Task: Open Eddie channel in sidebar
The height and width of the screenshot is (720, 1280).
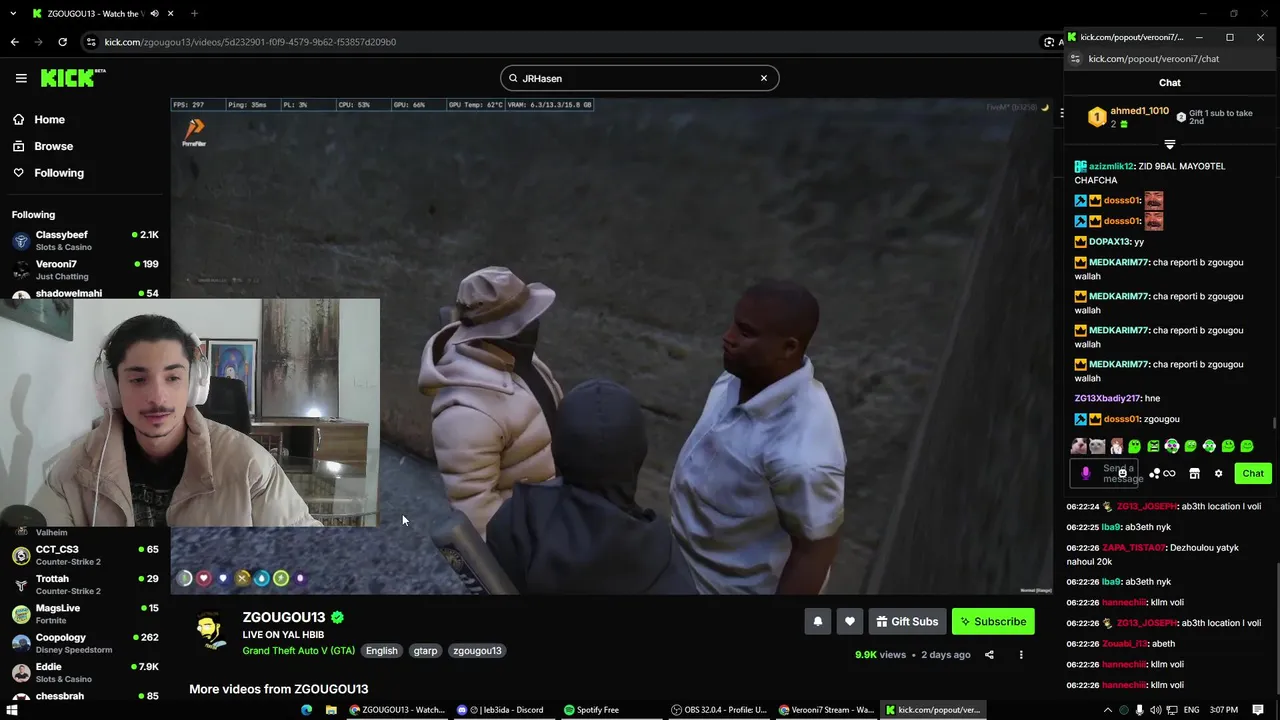Action: tap(85, 672)
